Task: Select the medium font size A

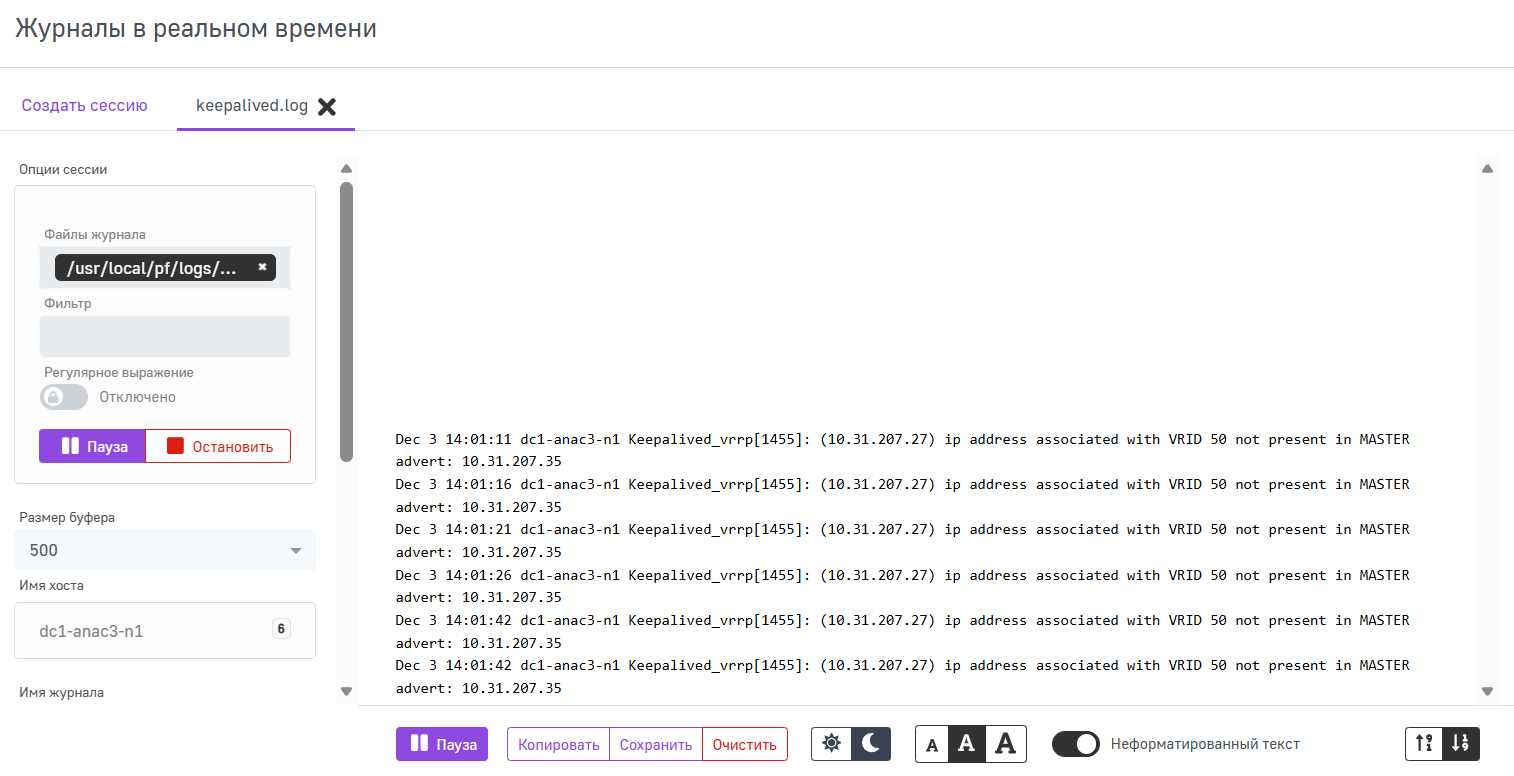Action: coord(966,744)
